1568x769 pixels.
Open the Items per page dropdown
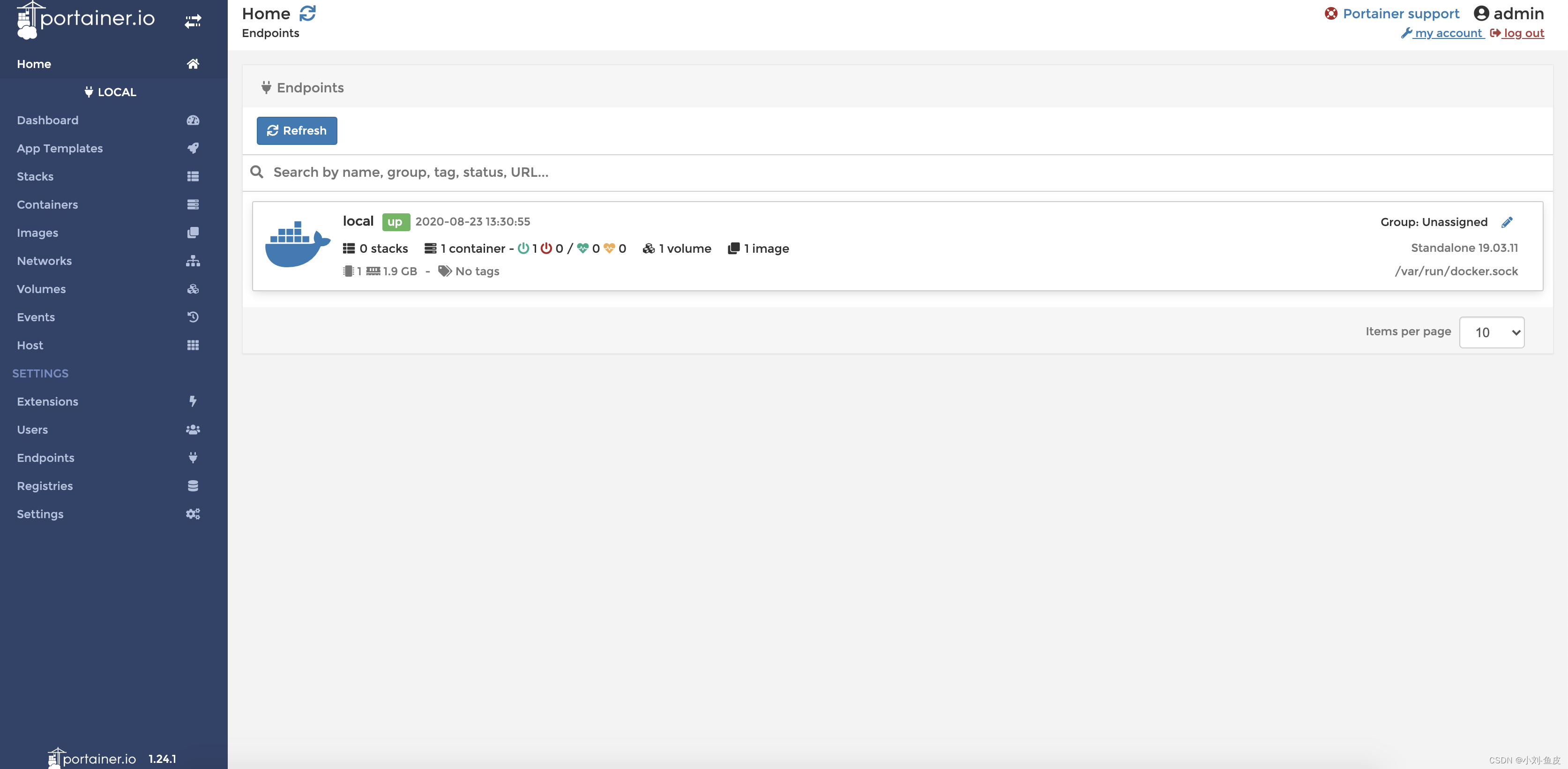pyautogui.click(x=1491, y=332)
